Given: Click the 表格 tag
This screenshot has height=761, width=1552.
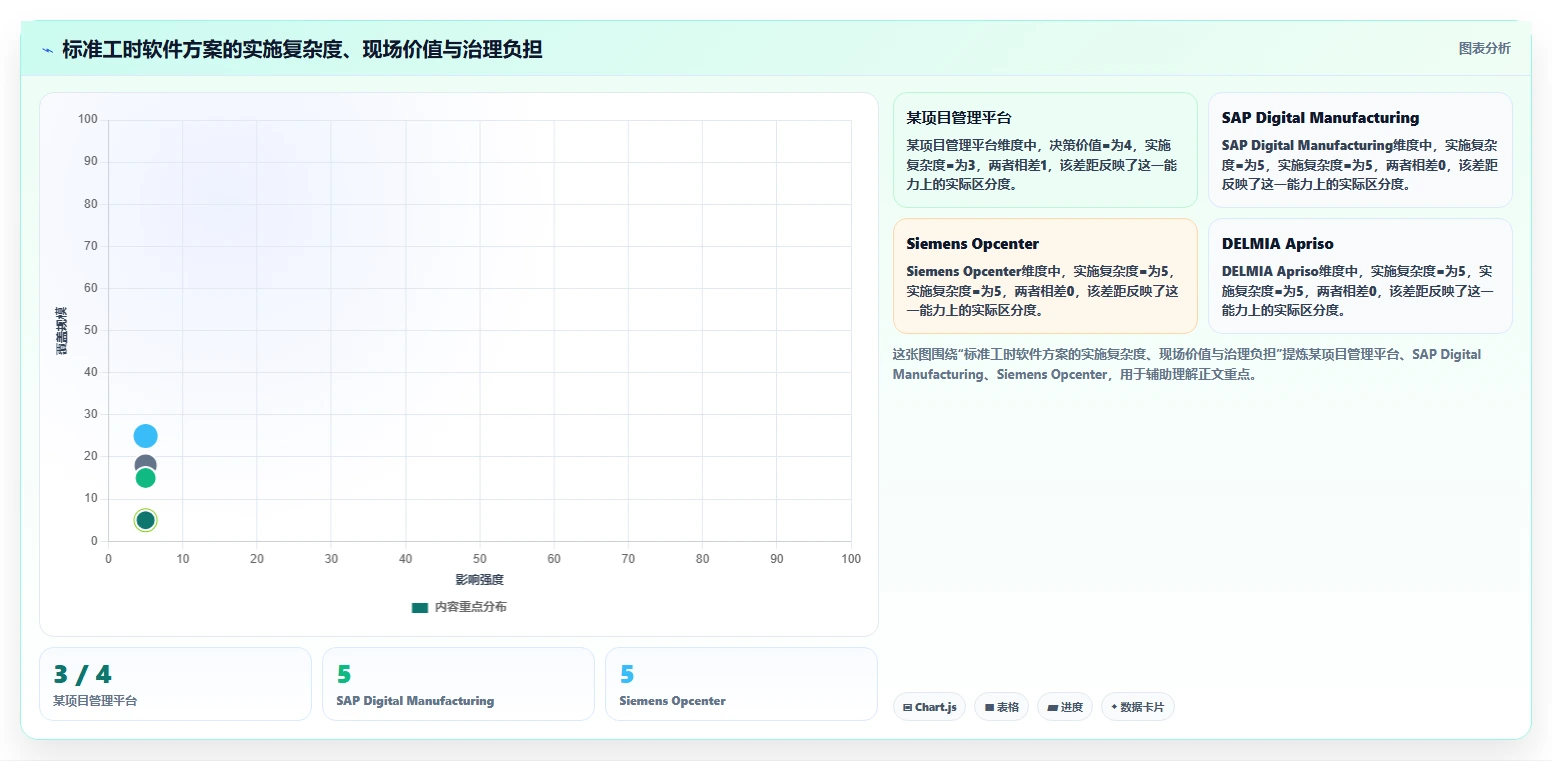Looking at the screenshot, I should coord(1001,707).
